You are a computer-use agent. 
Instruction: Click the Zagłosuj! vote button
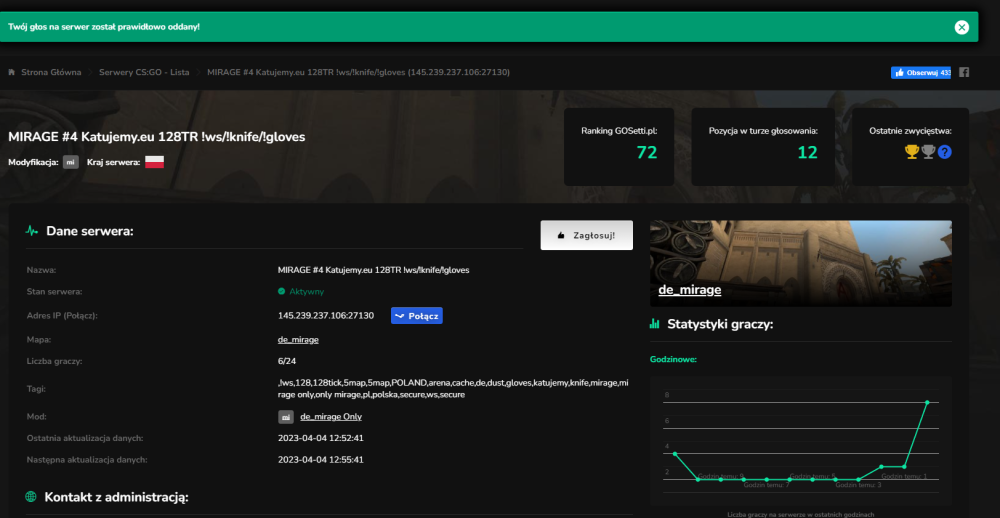[x=587, y=235]
